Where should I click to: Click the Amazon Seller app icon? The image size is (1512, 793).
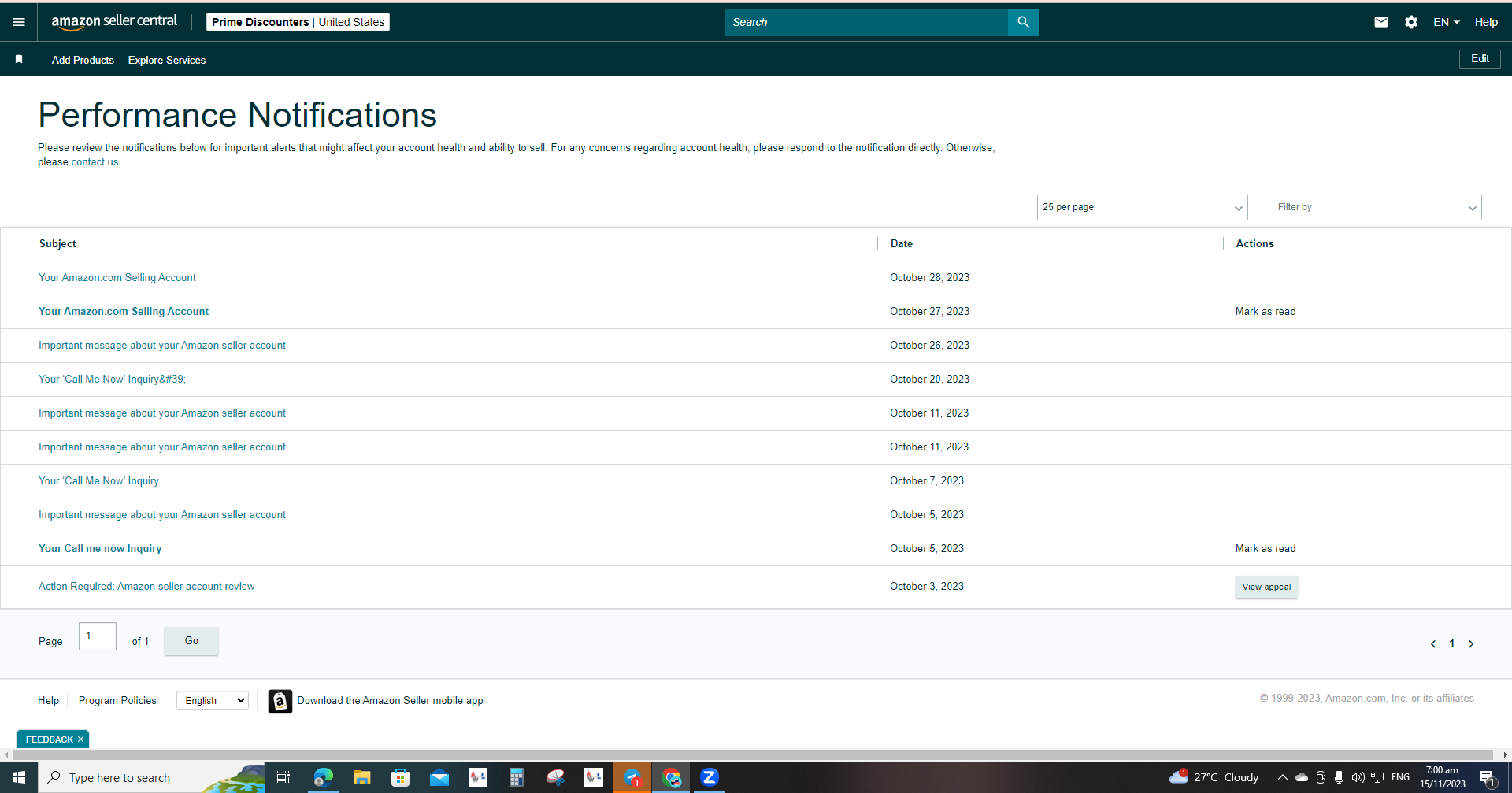tap(280, 701)
